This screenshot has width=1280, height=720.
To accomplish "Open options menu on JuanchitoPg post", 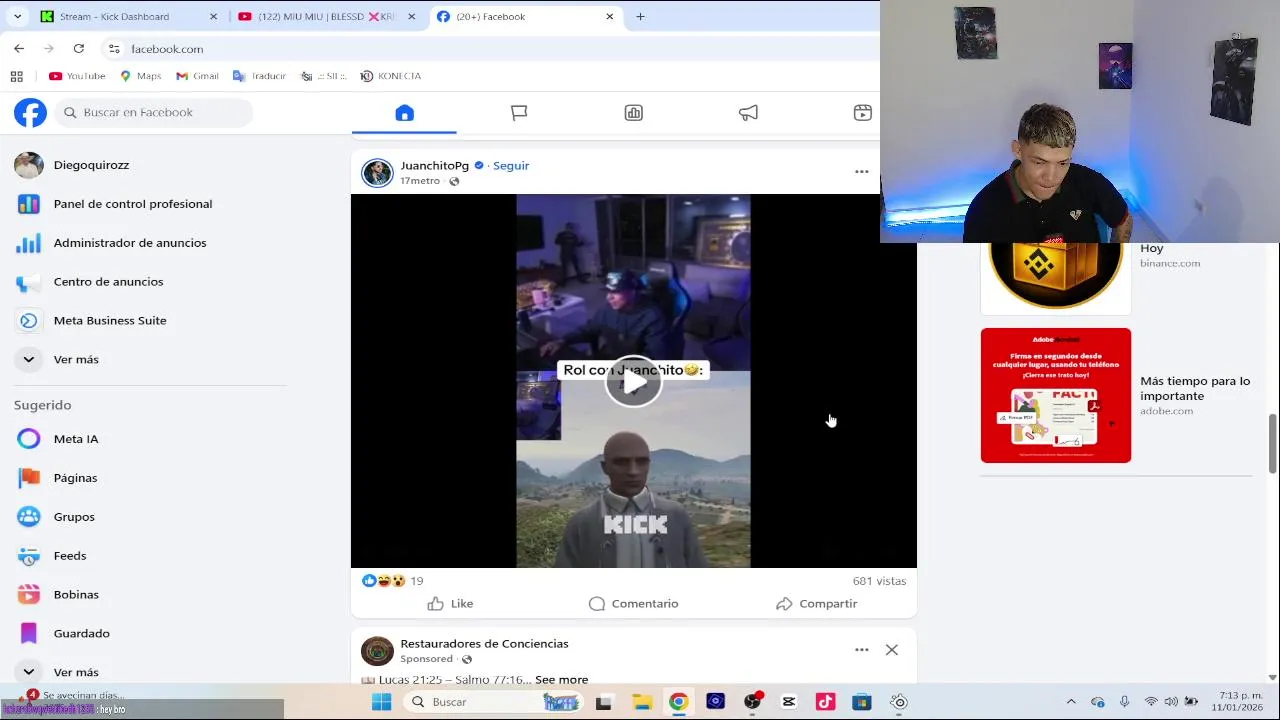I will pos(861,172).
